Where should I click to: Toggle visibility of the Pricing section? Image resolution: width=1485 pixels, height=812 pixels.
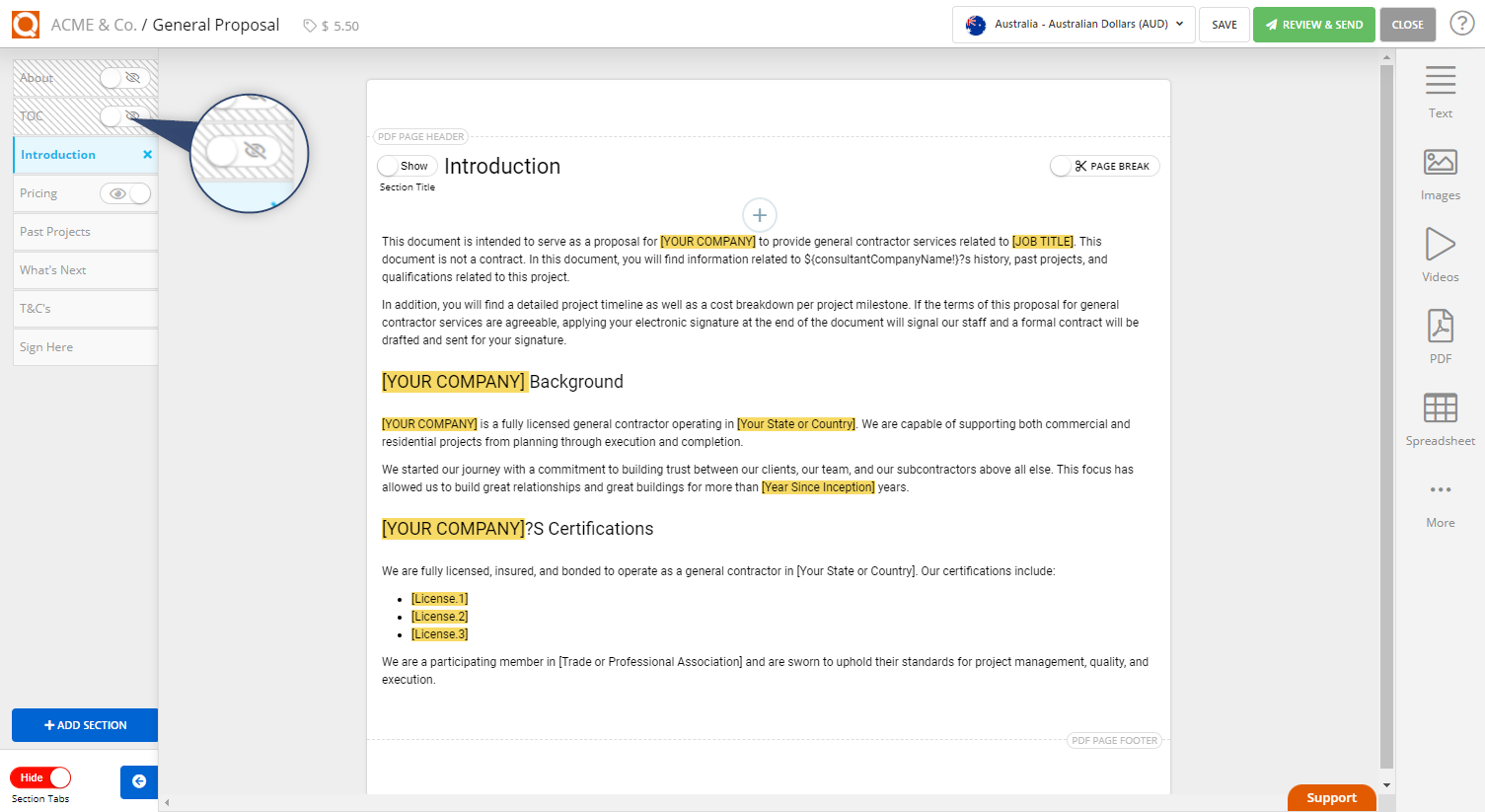click(x=125, y=192)
